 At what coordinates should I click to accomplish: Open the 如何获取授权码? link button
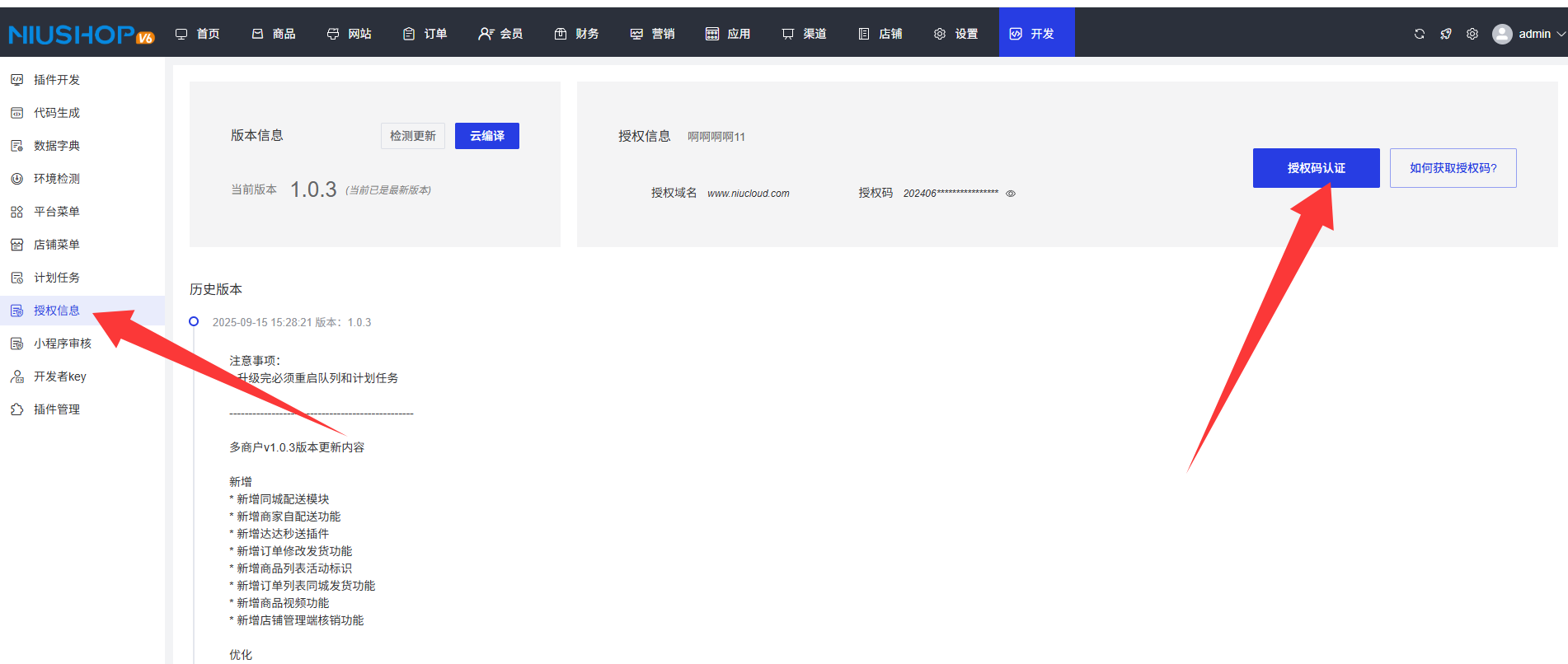[1453, 168]
